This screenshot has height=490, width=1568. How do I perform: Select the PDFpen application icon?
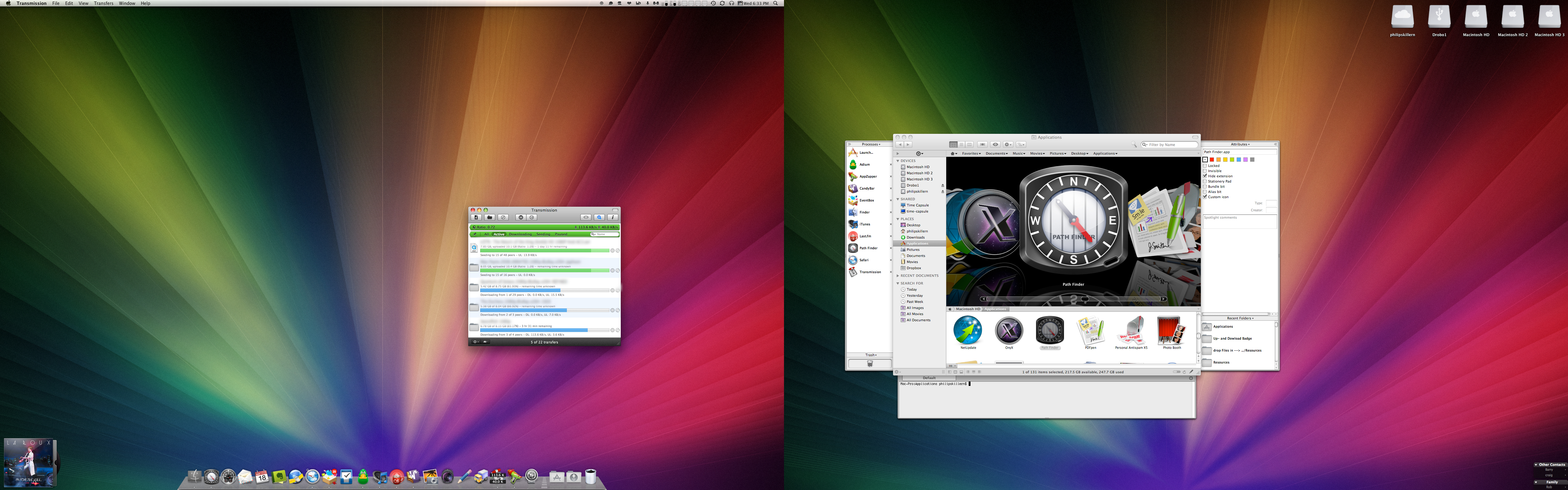click(x=1090, y=331)
